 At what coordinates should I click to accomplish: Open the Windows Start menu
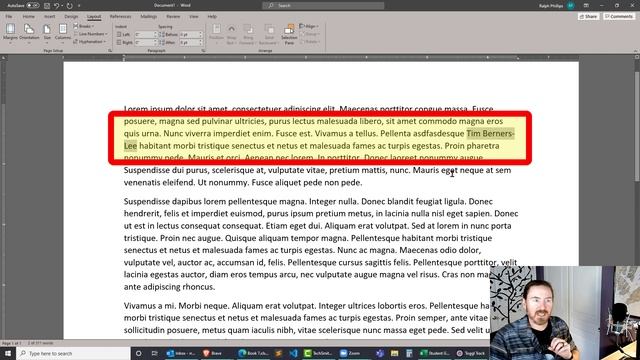click(x=8, y=353)
